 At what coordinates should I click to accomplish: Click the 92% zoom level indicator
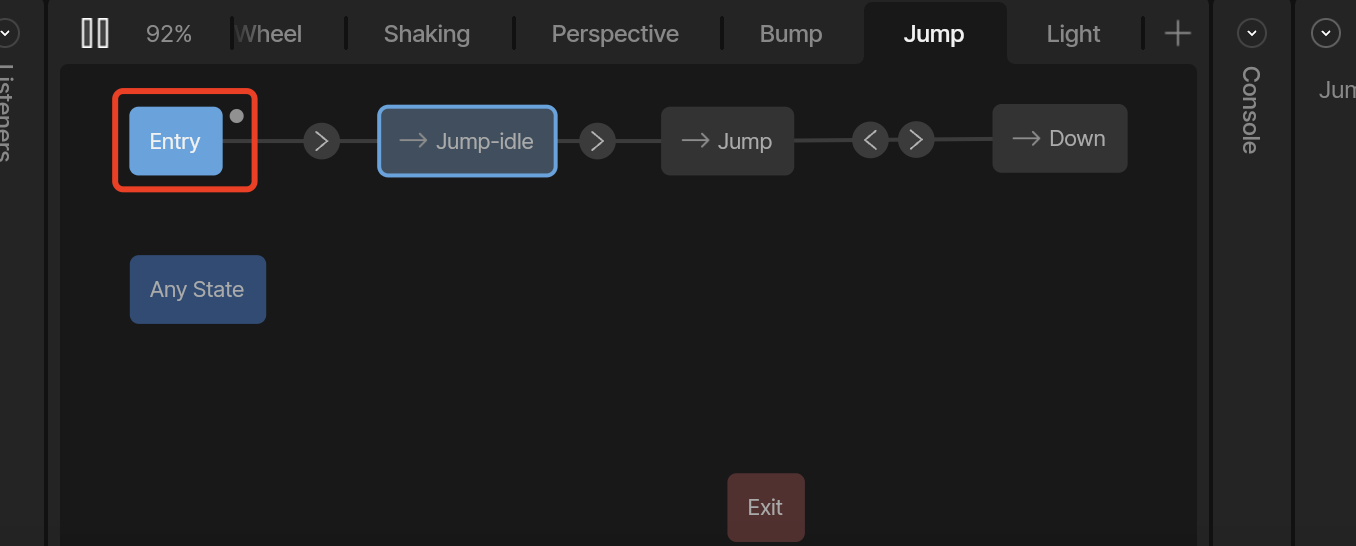pyautogui.click(x=169, y=33)
